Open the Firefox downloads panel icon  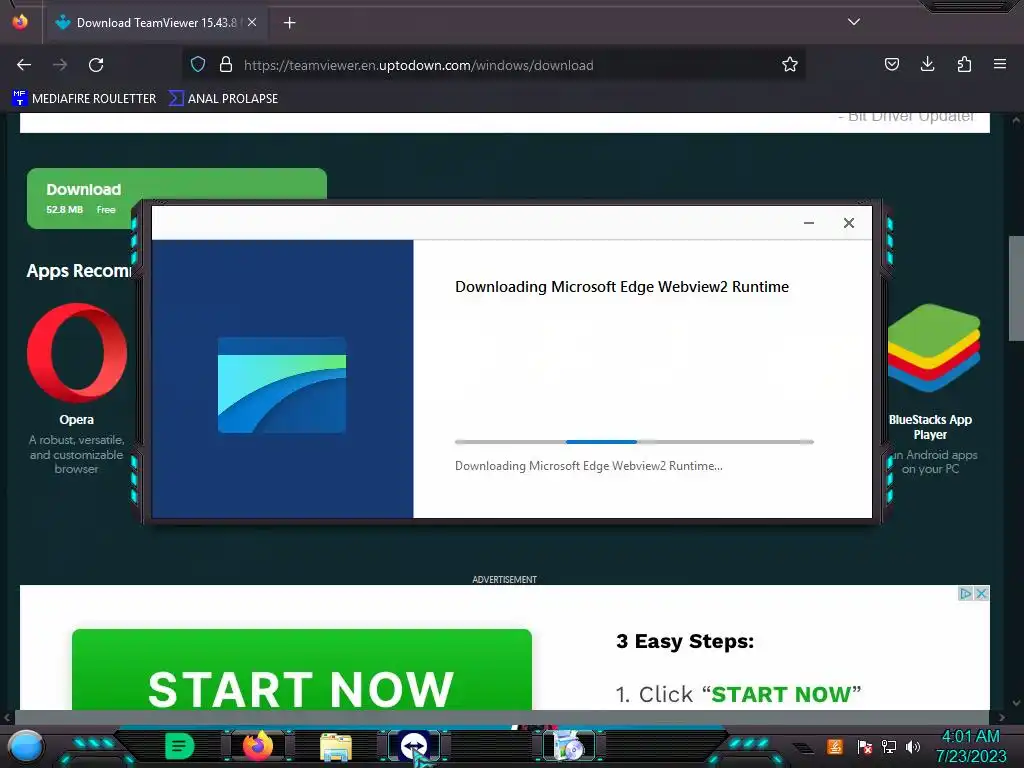pyautogui.click(x=927, y=65)
